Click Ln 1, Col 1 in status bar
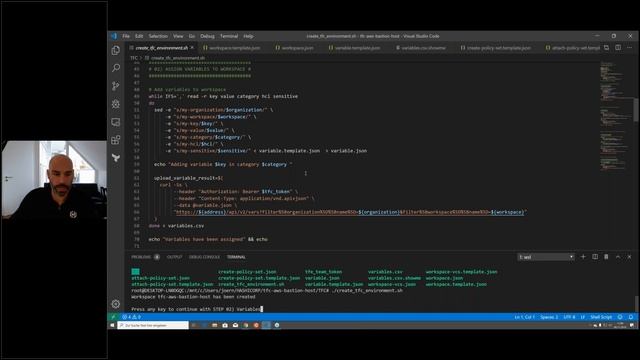The height and width of the screenshot is (360, 640). click(x=524, y=317)
